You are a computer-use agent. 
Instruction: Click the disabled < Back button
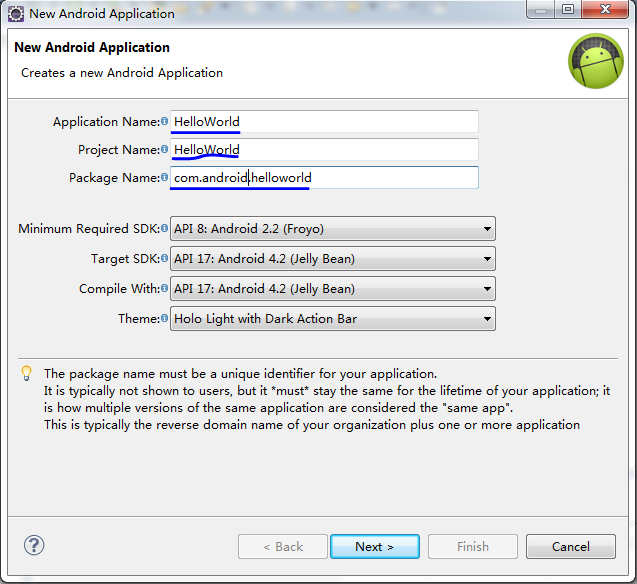coord(283,547)
